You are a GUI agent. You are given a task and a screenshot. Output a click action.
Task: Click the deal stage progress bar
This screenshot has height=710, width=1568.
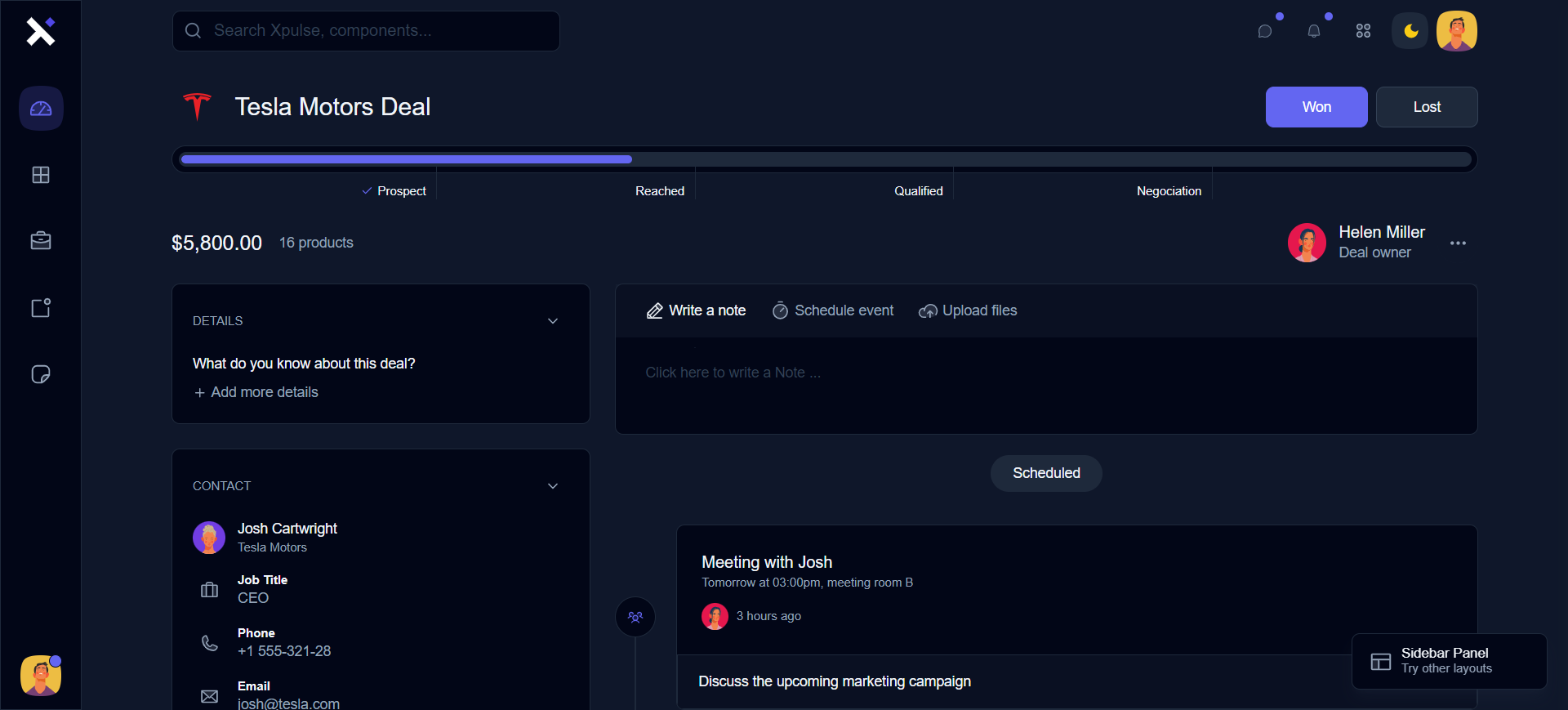tap(825, 159)
